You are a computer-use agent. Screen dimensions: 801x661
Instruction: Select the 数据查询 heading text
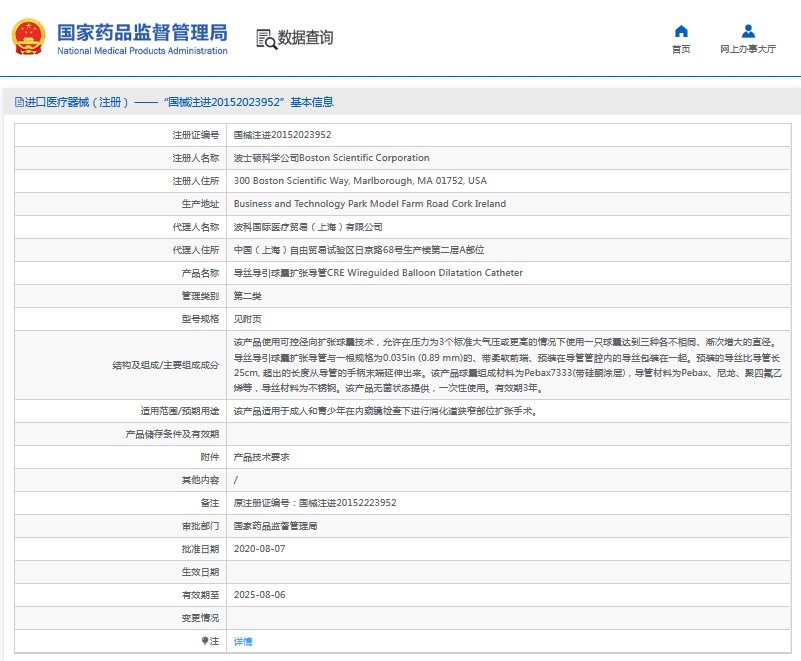tap(306, 38)
